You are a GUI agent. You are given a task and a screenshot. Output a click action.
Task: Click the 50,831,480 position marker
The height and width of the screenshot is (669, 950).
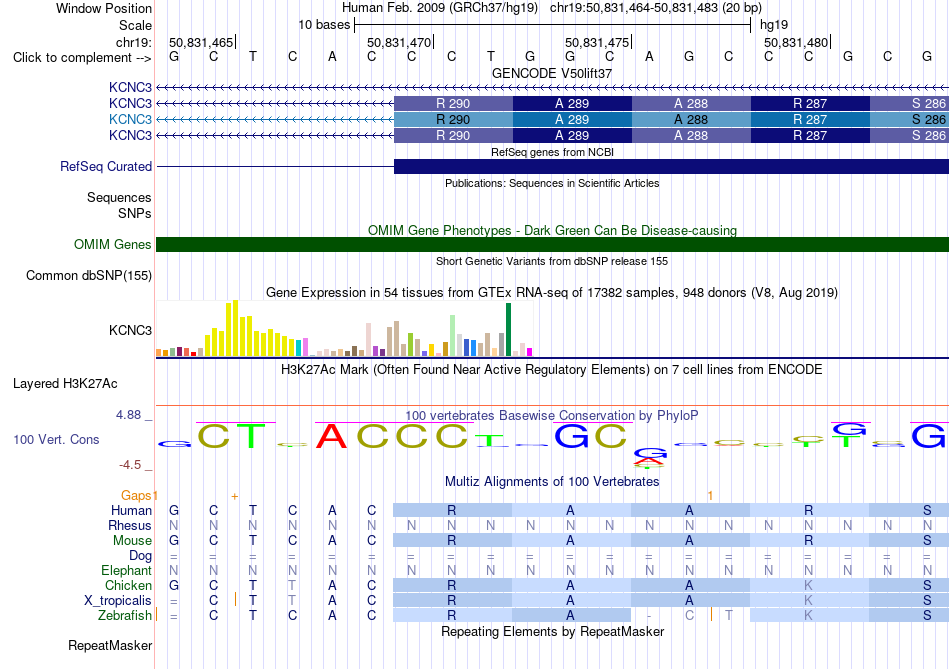[797, 42]
